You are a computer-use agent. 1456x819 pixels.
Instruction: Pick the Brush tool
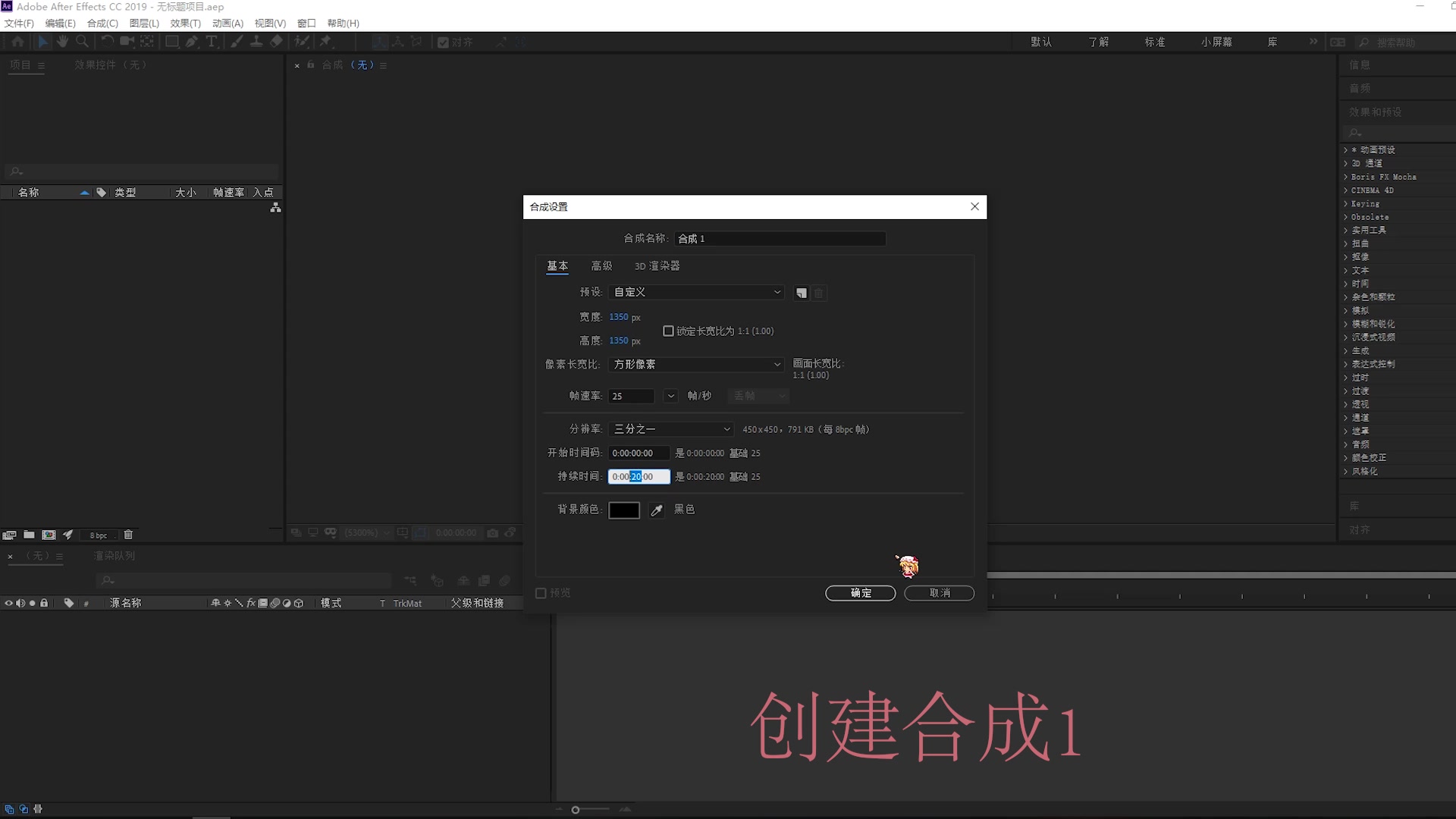click(237, 42)
